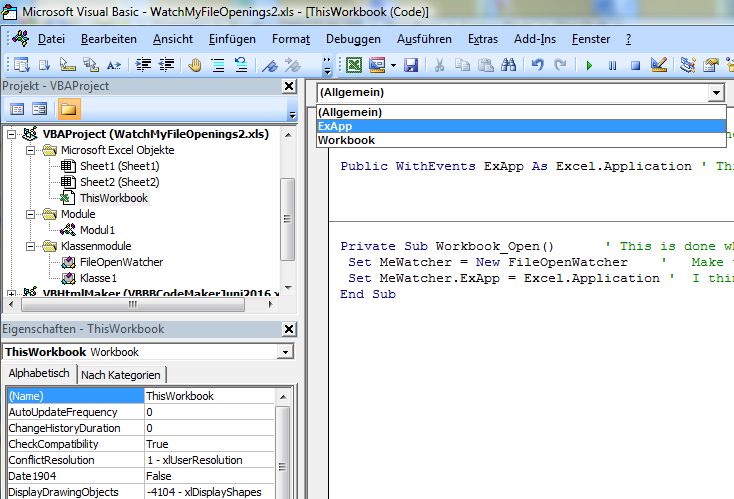
Task: Toggle bookmark with the flag icon
Action: 270,65
